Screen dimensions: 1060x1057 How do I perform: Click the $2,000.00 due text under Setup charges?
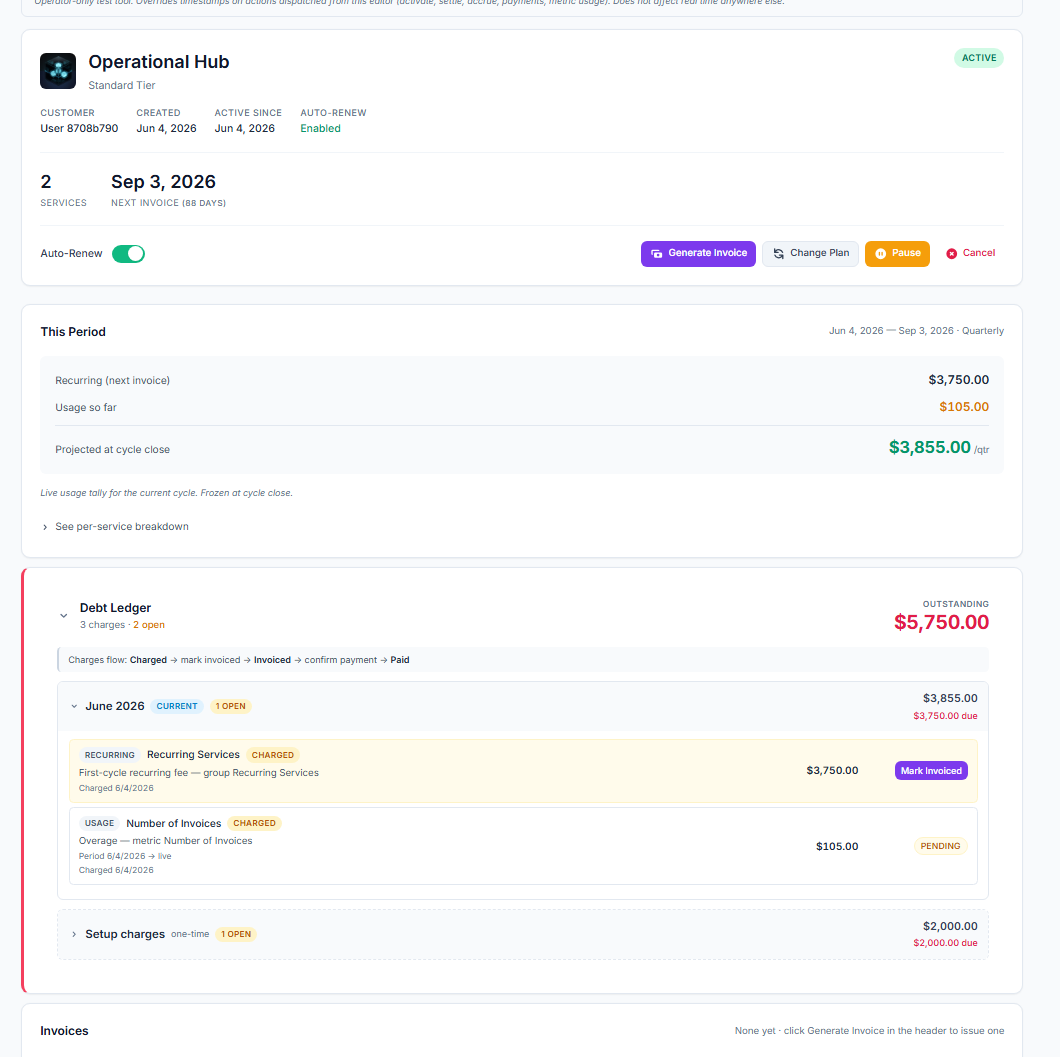tap(945, 943)
